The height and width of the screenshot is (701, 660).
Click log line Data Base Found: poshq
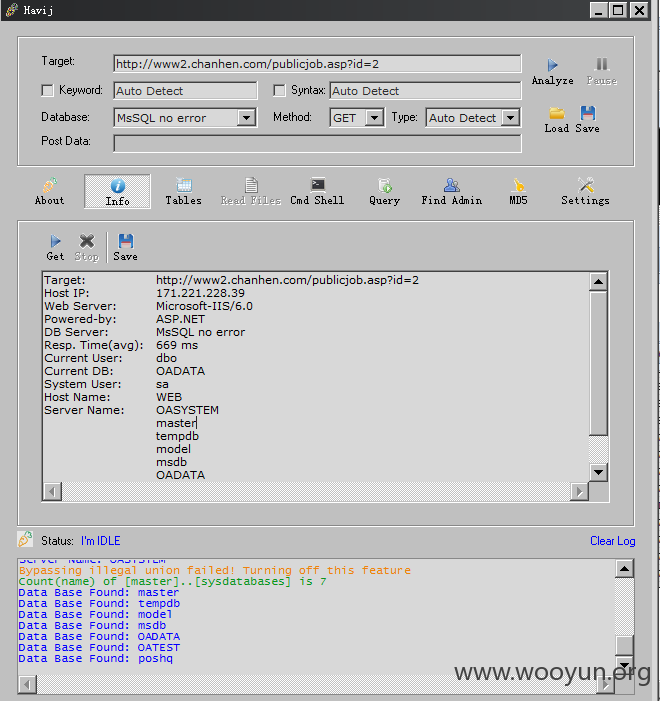(96, 659)
